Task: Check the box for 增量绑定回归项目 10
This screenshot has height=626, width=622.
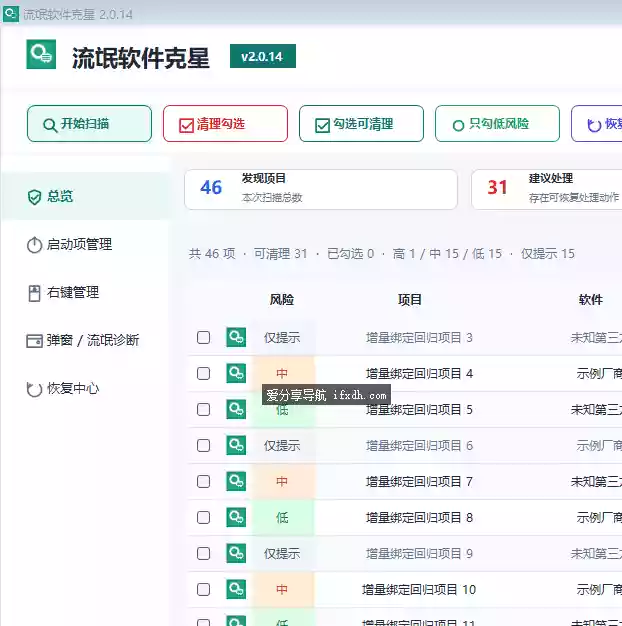Action: [x=204, y=589]
